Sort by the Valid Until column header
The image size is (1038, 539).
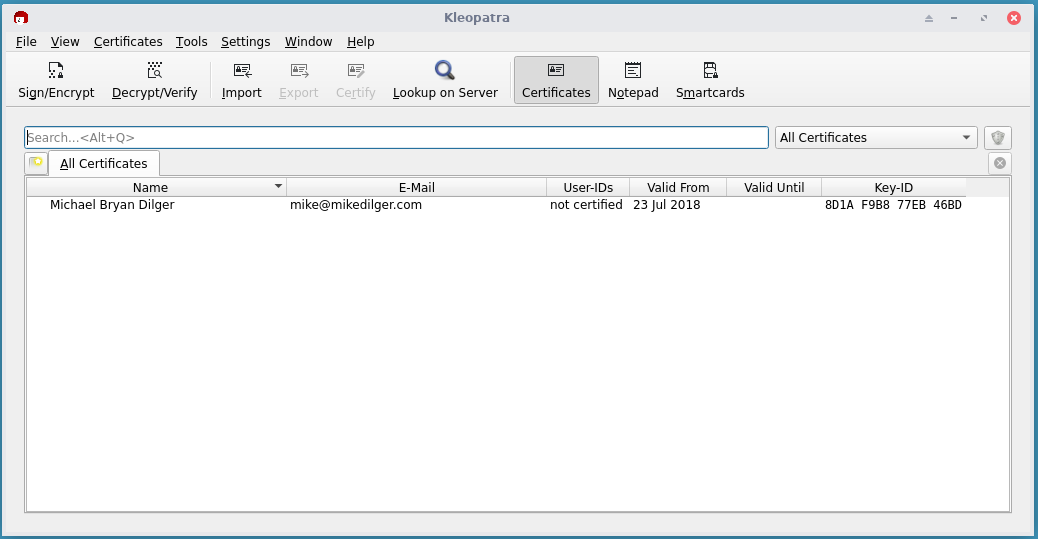774,187
